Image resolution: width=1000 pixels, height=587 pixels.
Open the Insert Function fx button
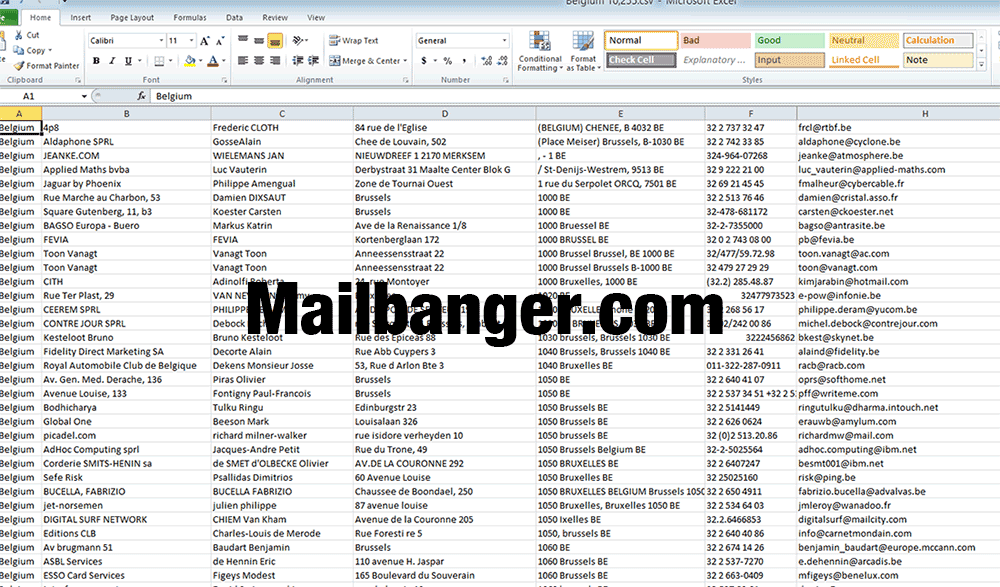(x=142, y=96)
